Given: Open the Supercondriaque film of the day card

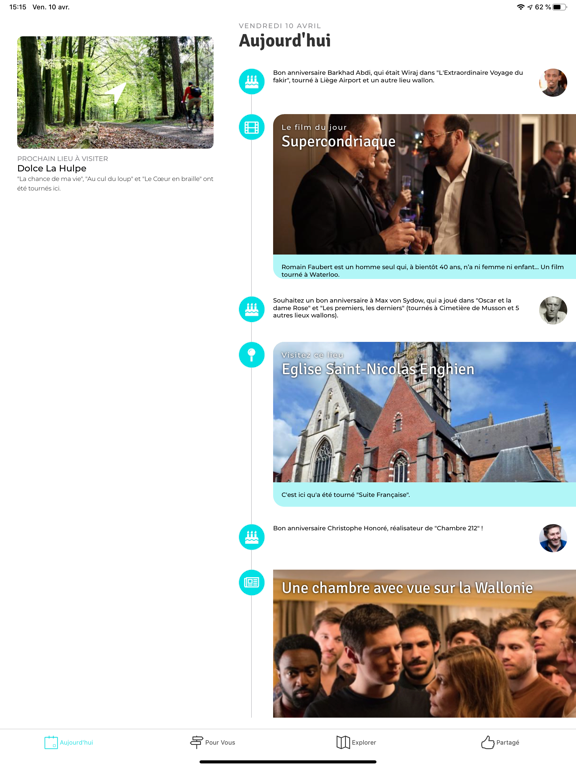Looking at the screenshot, I should [x=424, y=184].
